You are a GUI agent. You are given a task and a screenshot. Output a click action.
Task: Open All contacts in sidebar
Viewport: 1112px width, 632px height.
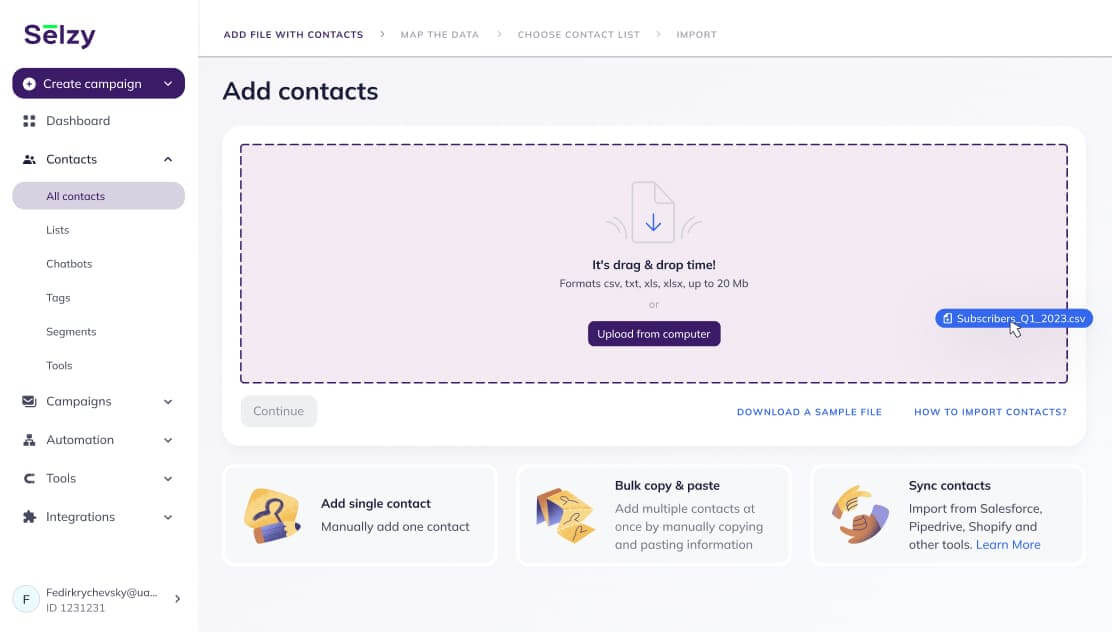(75, 196)
